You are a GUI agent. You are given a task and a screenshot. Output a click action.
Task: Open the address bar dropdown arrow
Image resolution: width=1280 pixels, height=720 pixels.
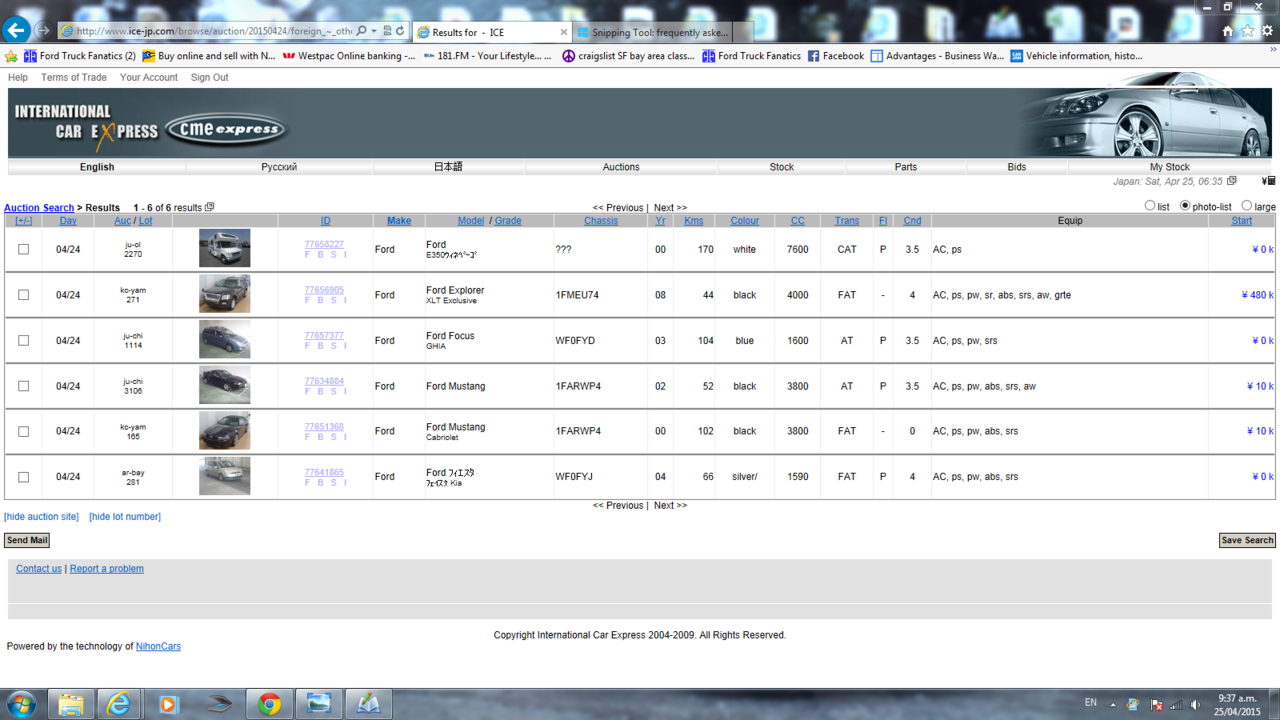tap(374, 31)
